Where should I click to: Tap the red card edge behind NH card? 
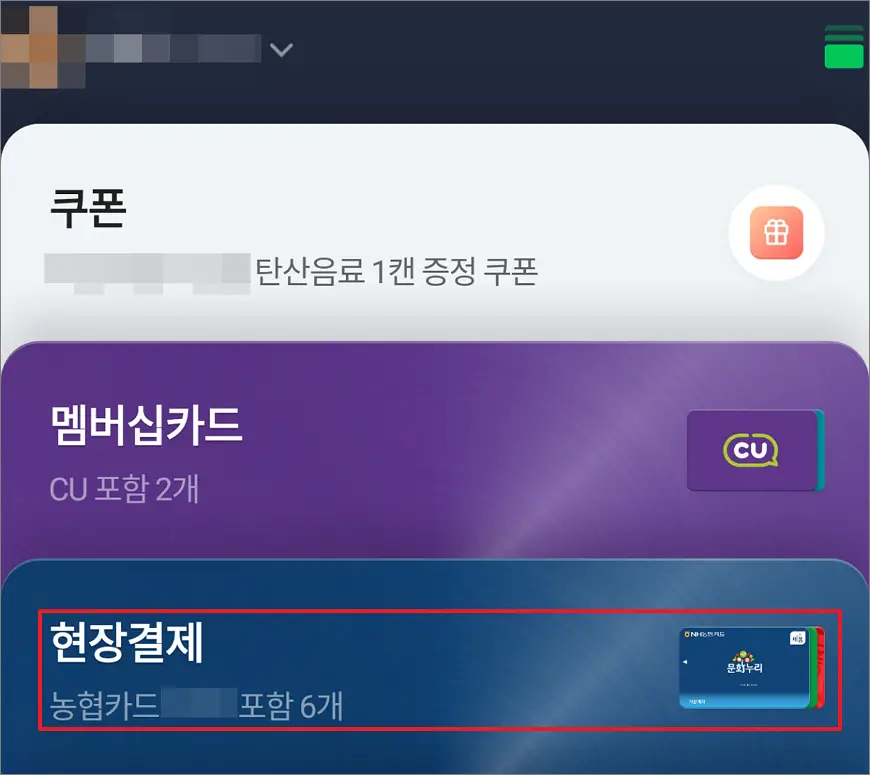coord(821,668)
